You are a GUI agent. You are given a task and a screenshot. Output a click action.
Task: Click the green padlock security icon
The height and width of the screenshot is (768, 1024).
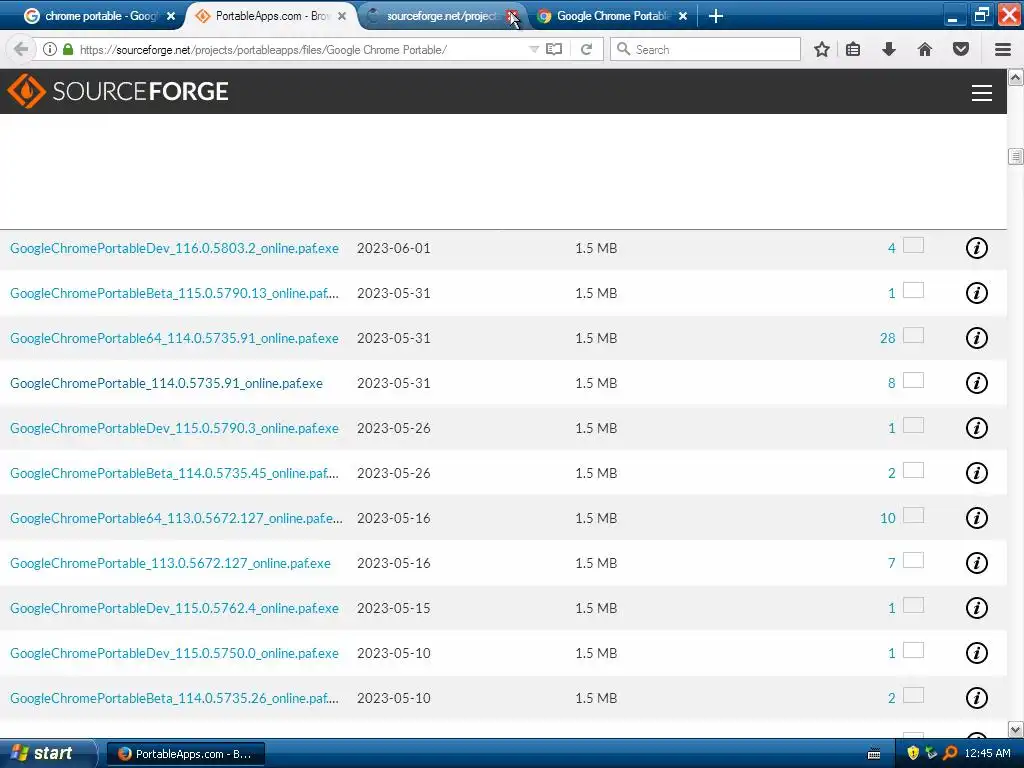point(68,49)
